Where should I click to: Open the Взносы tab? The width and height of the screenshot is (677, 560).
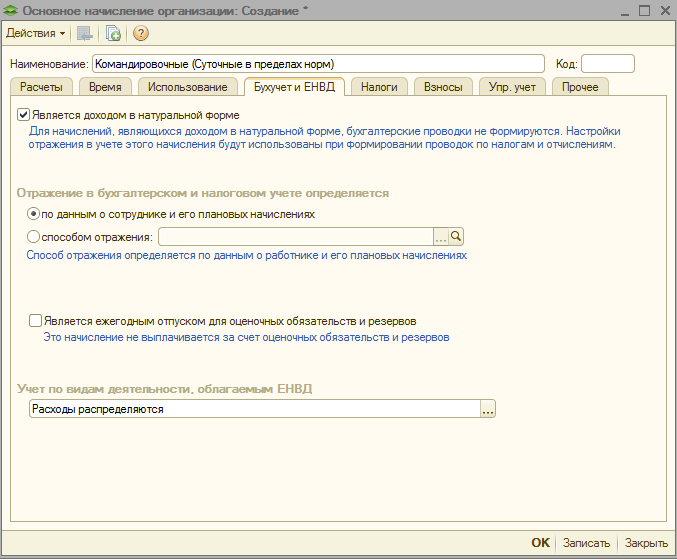click(x=443, y=87)
